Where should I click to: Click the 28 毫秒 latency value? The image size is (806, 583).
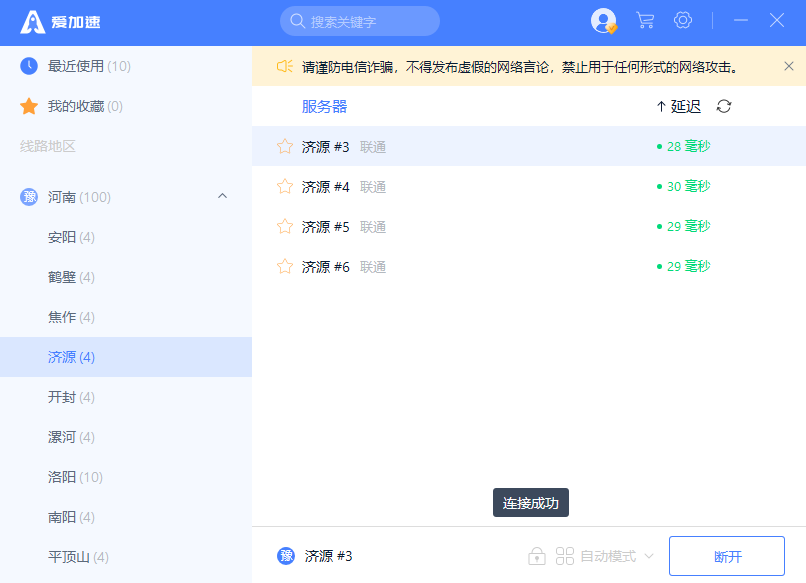click(684, 147)
